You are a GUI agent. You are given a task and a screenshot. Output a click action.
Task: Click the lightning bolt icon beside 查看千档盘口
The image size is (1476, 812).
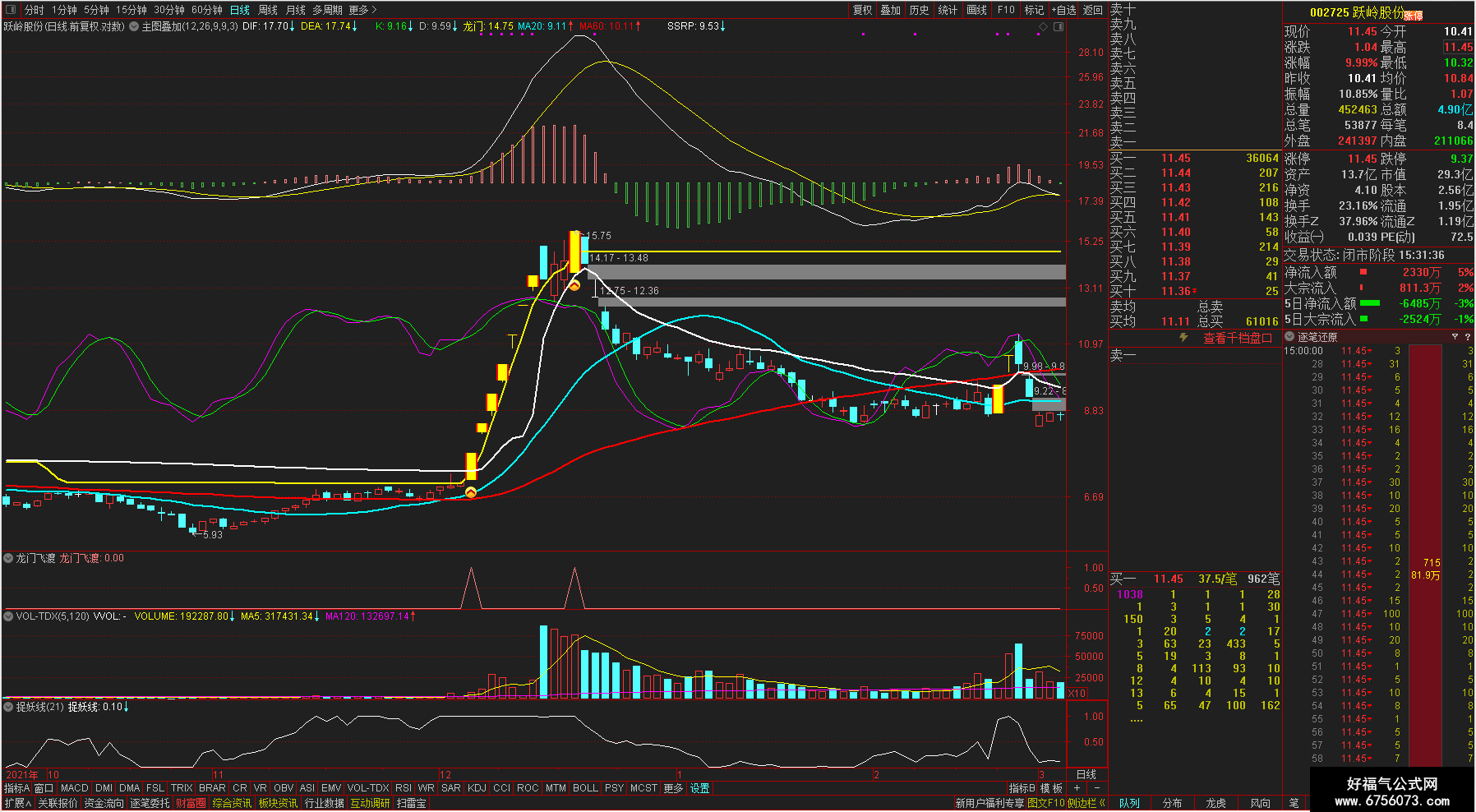tap(1184, 337)
